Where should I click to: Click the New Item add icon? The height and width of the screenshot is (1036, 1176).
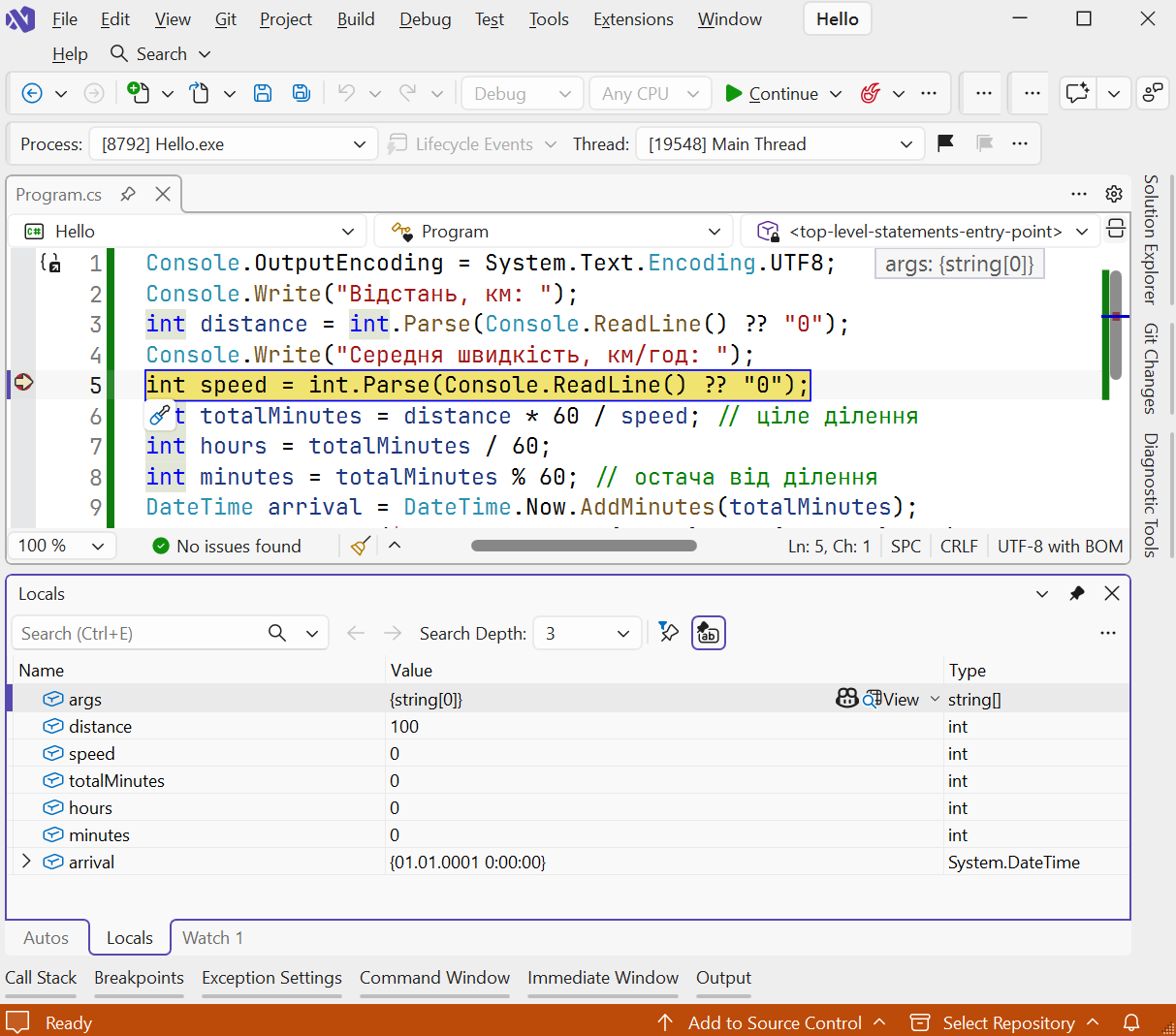[139, 93]
